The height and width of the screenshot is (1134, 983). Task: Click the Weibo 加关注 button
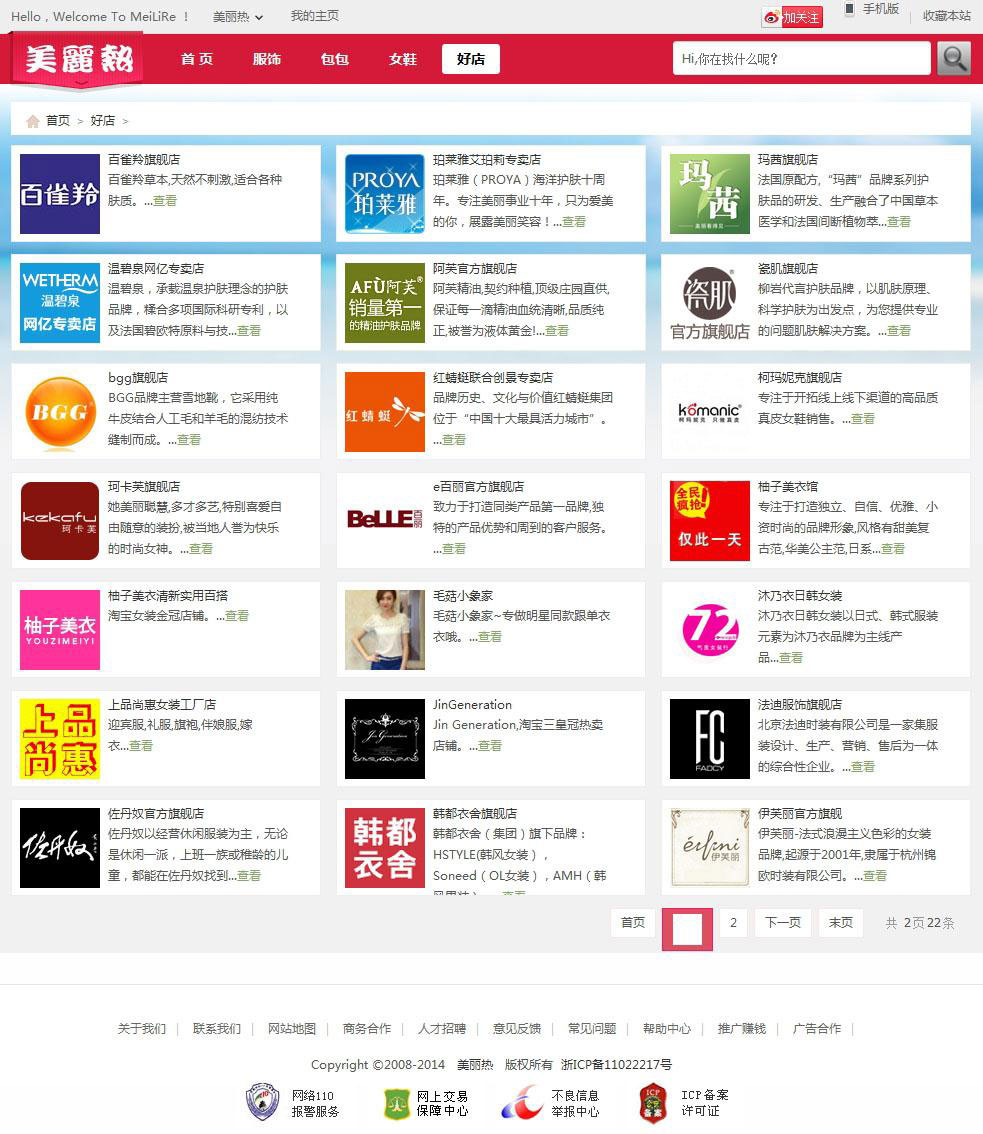point(793,17)
